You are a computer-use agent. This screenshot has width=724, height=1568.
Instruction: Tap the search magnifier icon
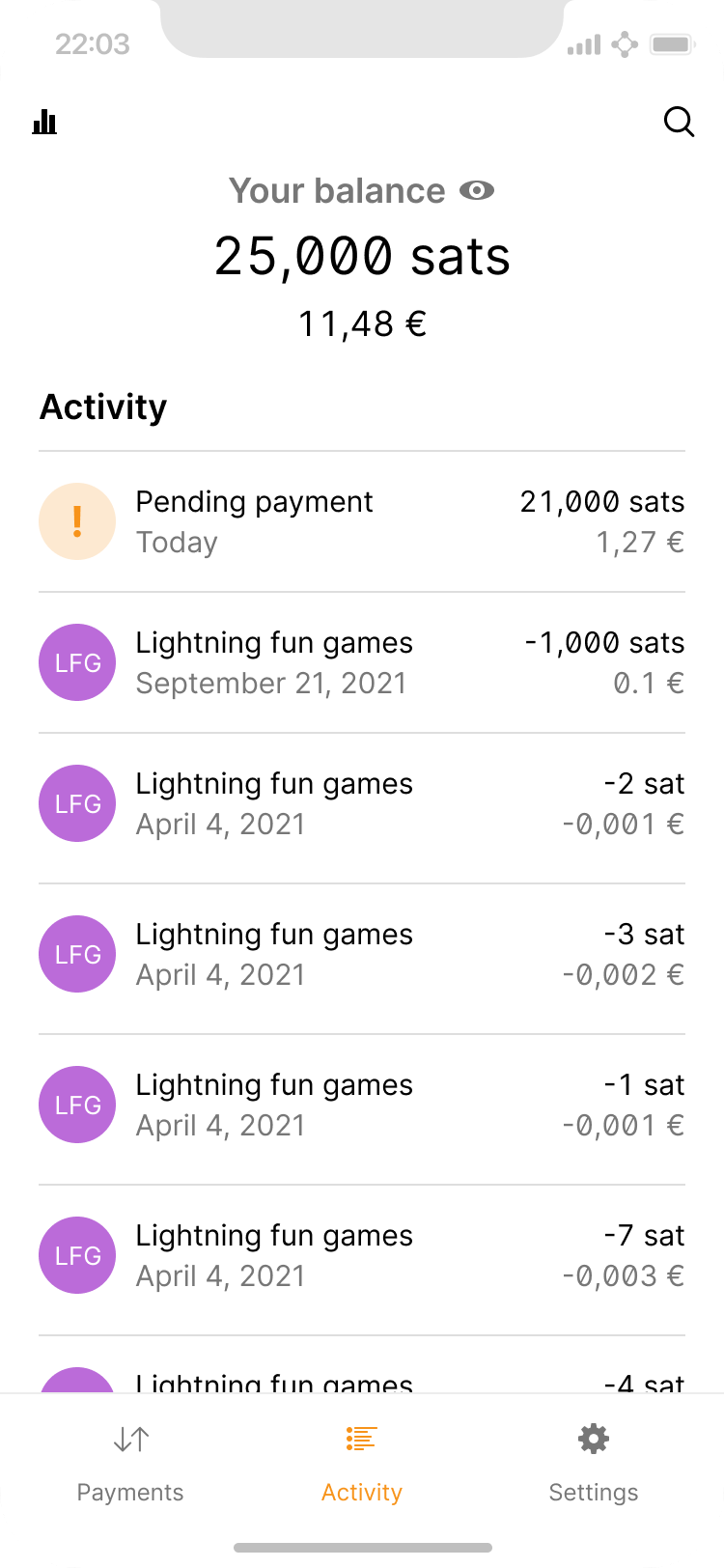click(x=680, y=122)
